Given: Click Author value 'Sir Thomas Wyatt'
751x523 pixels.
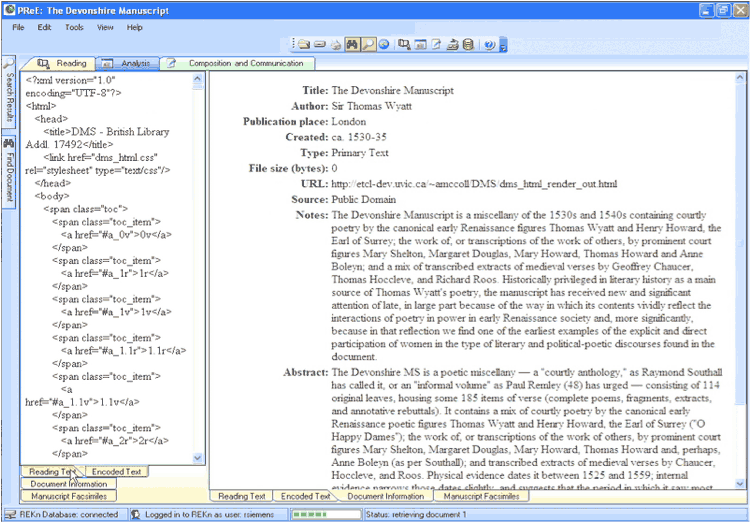Looking at the screenshot, I should click(x=371, y=106).
